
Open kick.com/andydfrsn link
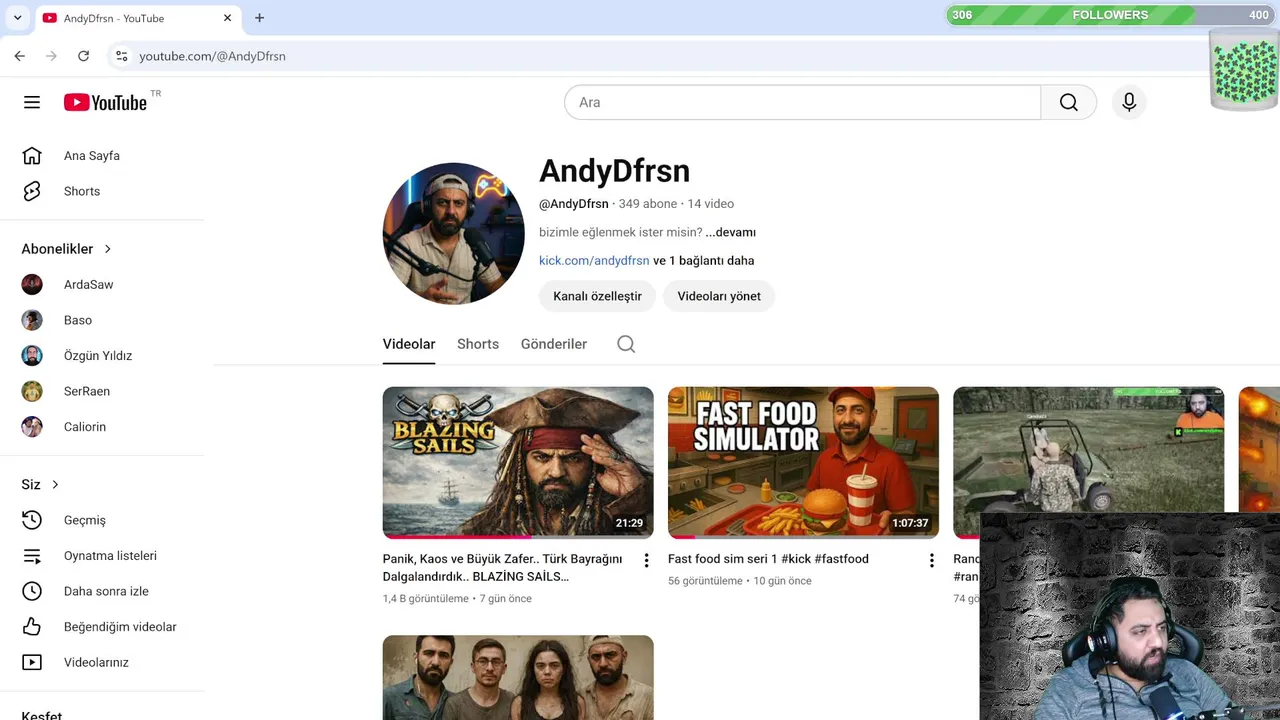tap(594, 261)
